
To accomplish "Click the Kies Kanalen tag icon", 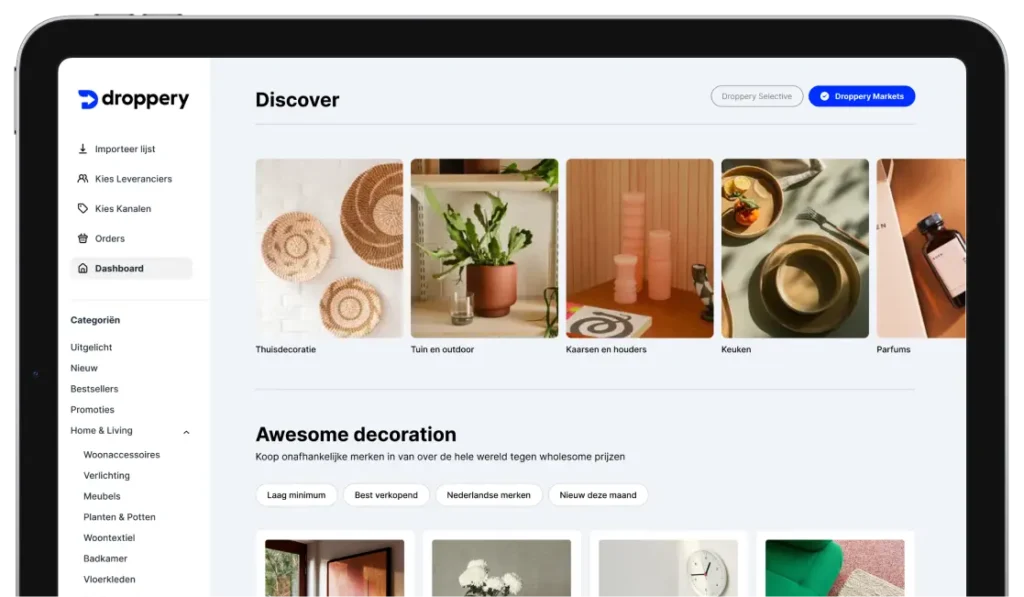I will click(83, 208).
